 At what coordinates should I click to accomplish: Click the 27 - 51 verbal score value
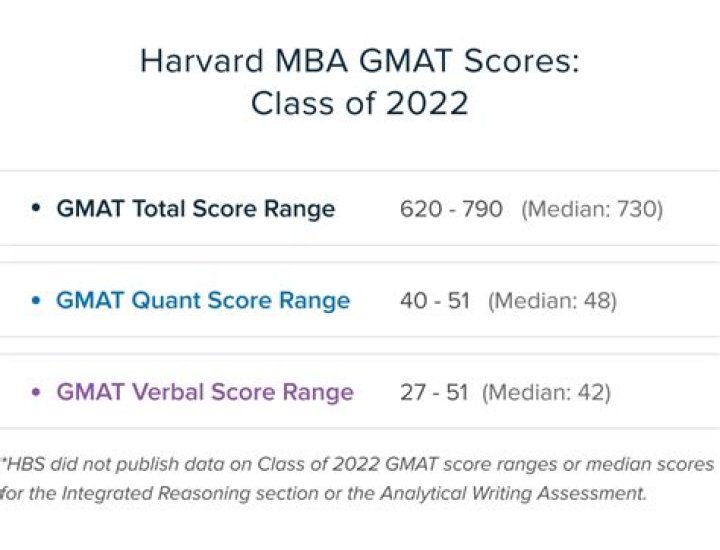click(433, 392)
